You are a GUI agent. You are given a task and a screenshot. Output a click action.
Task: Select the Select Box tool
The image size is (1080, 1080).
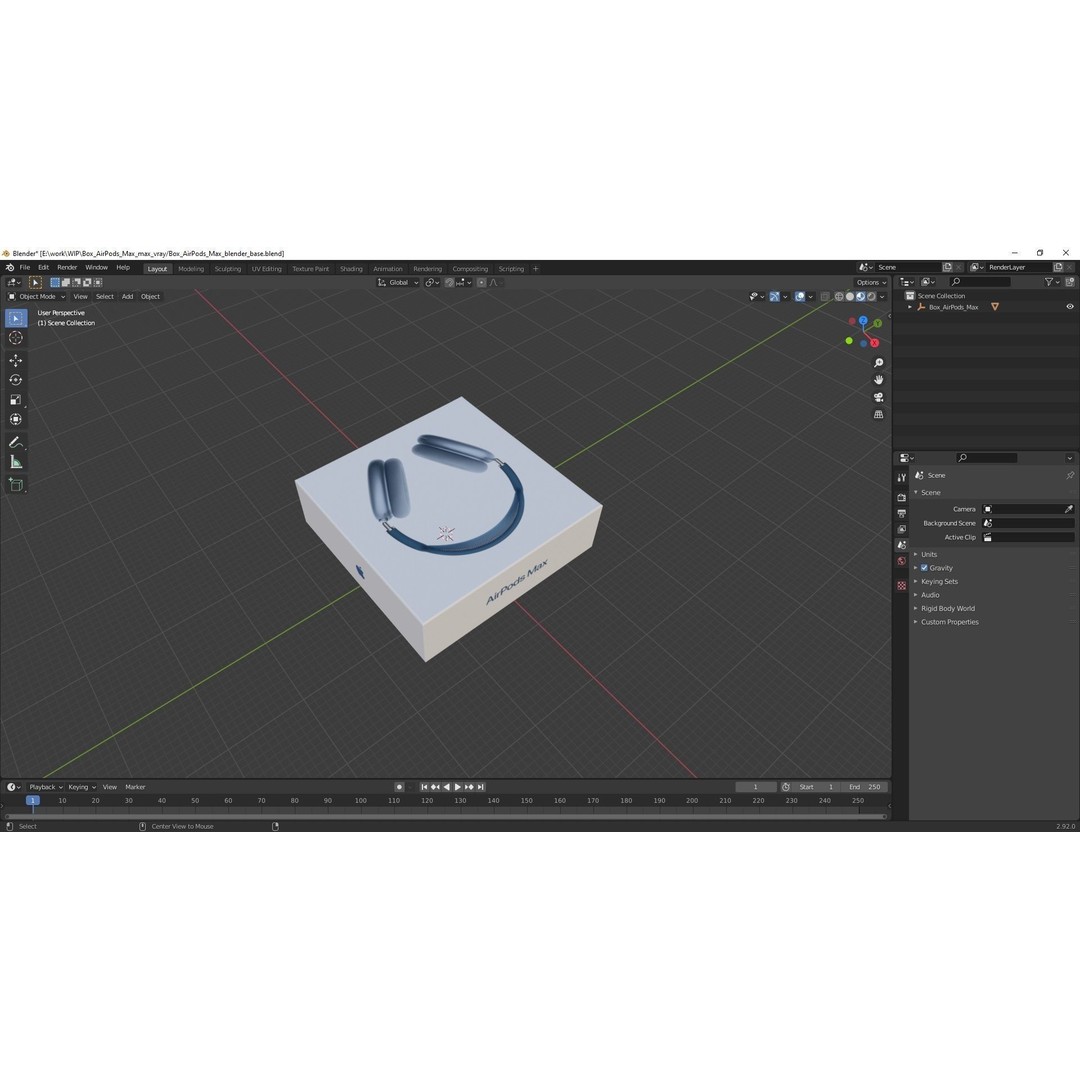pos(16,318)
